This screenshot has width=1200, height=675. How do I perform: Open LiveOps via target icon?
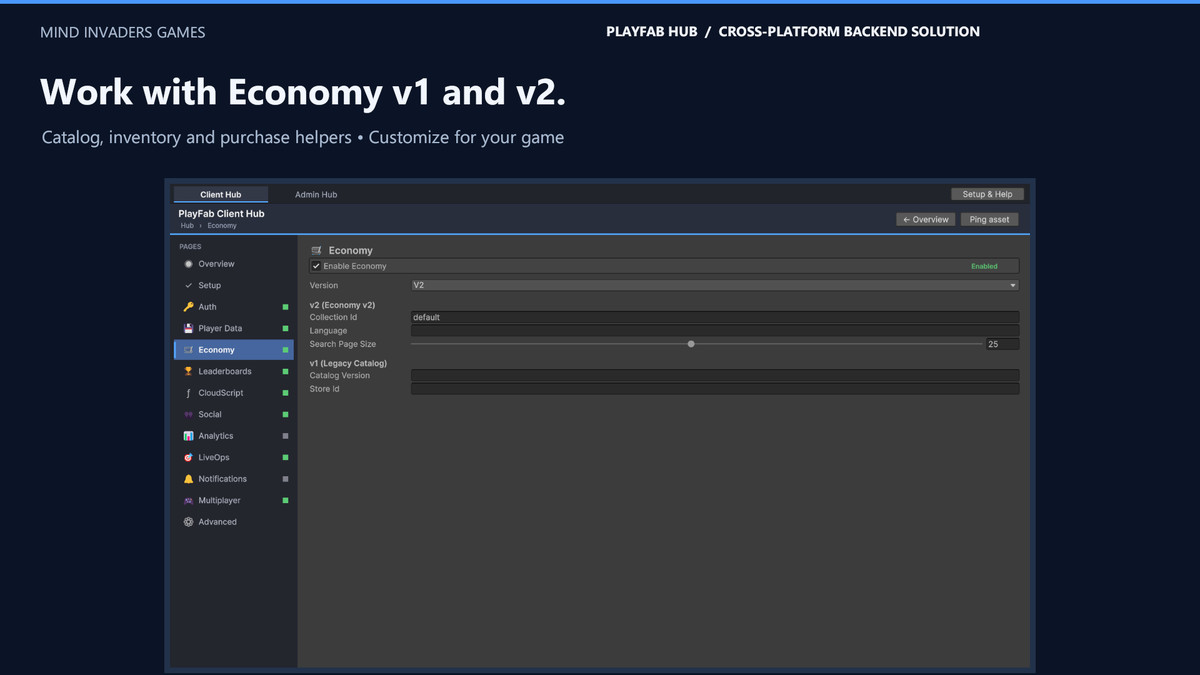coord(188,457)
